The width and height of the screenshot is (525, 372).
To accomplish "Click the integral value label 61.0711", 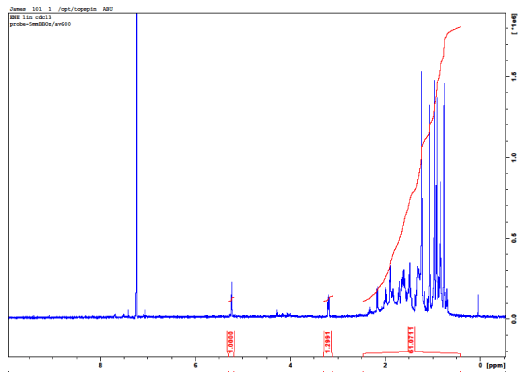I will pos(411,339).
